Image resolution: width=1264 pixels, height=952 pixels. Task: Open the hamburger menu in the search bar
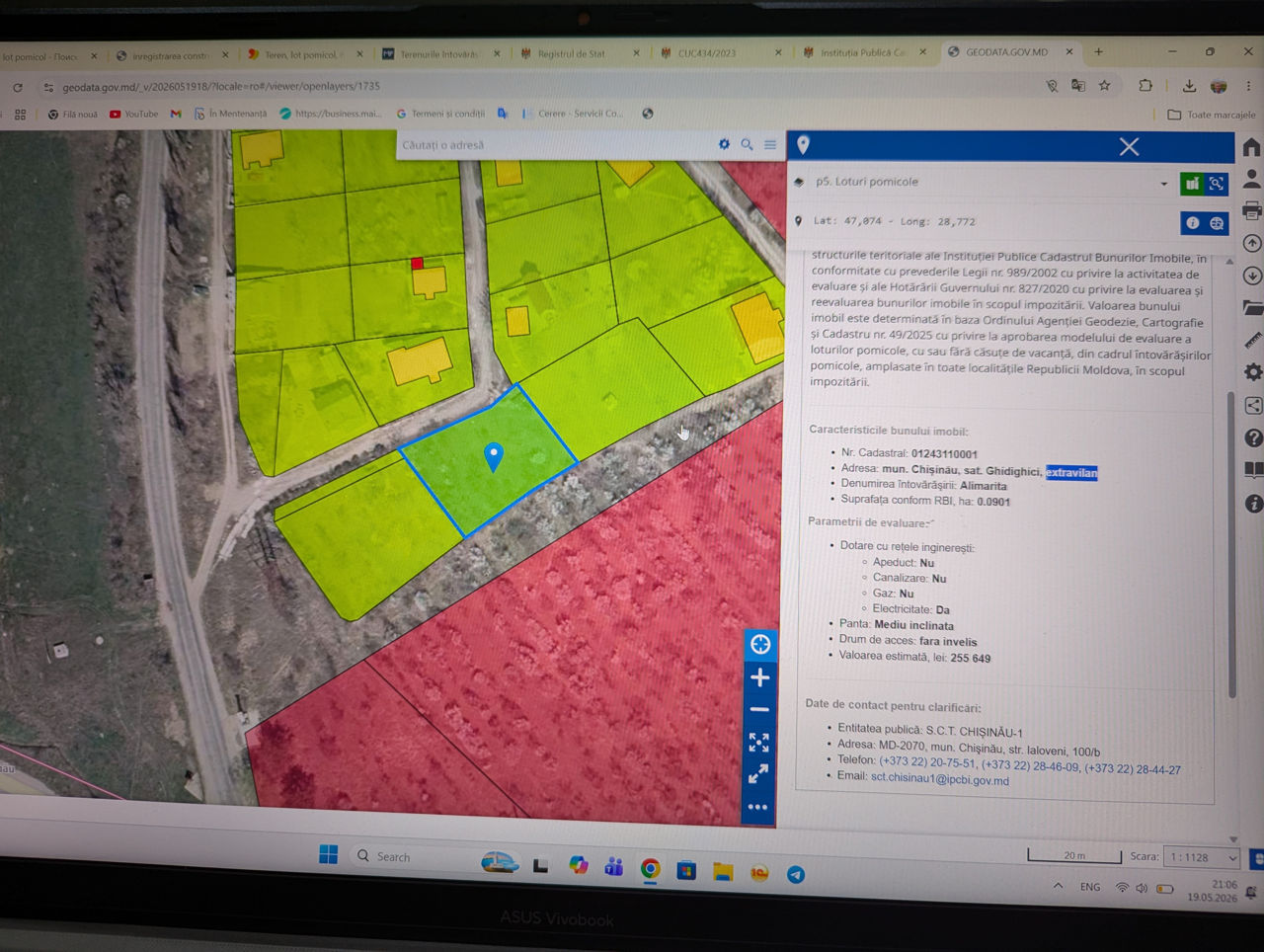point(770,144)
